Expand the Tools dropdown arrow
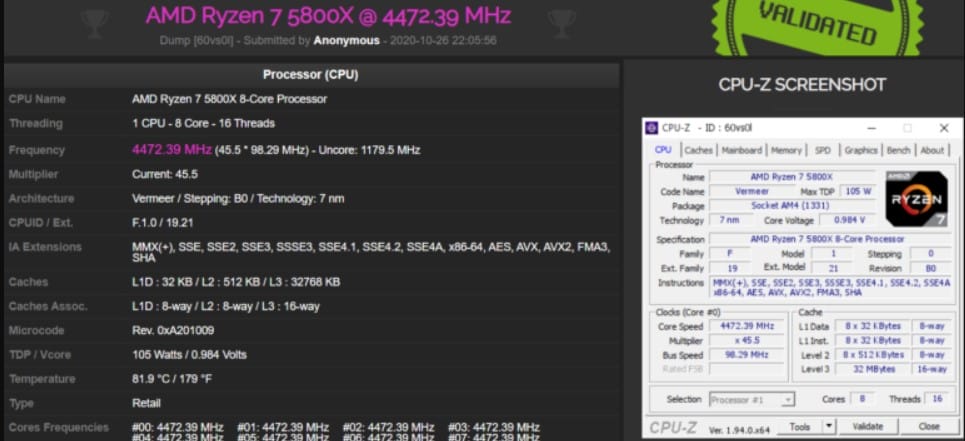The image size is (965, 441). coord(829,426)
